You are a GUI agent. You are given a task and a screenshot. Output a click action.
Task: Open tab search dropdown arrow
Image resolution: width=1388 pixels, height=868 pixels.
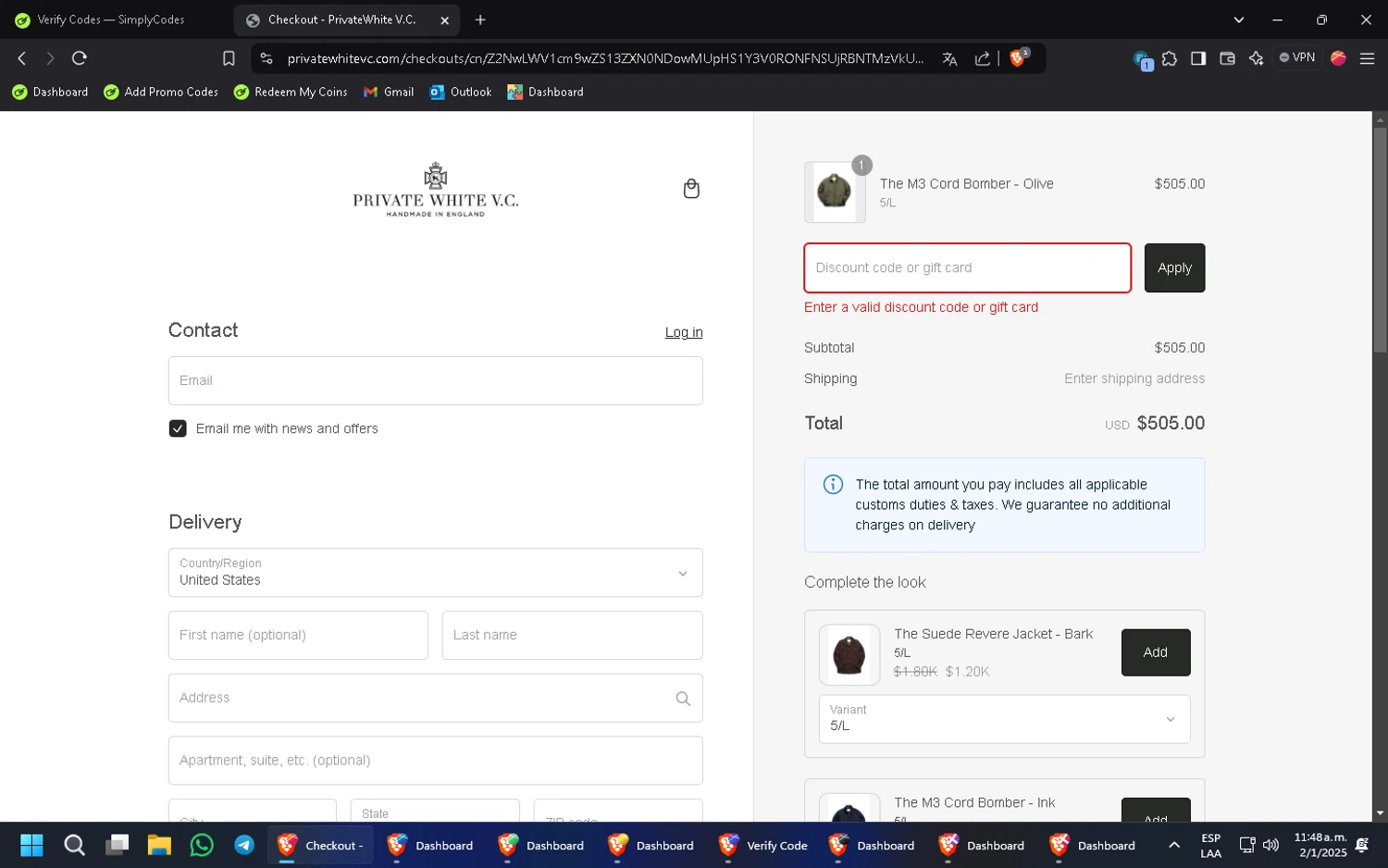click(x=1238, y=19)
